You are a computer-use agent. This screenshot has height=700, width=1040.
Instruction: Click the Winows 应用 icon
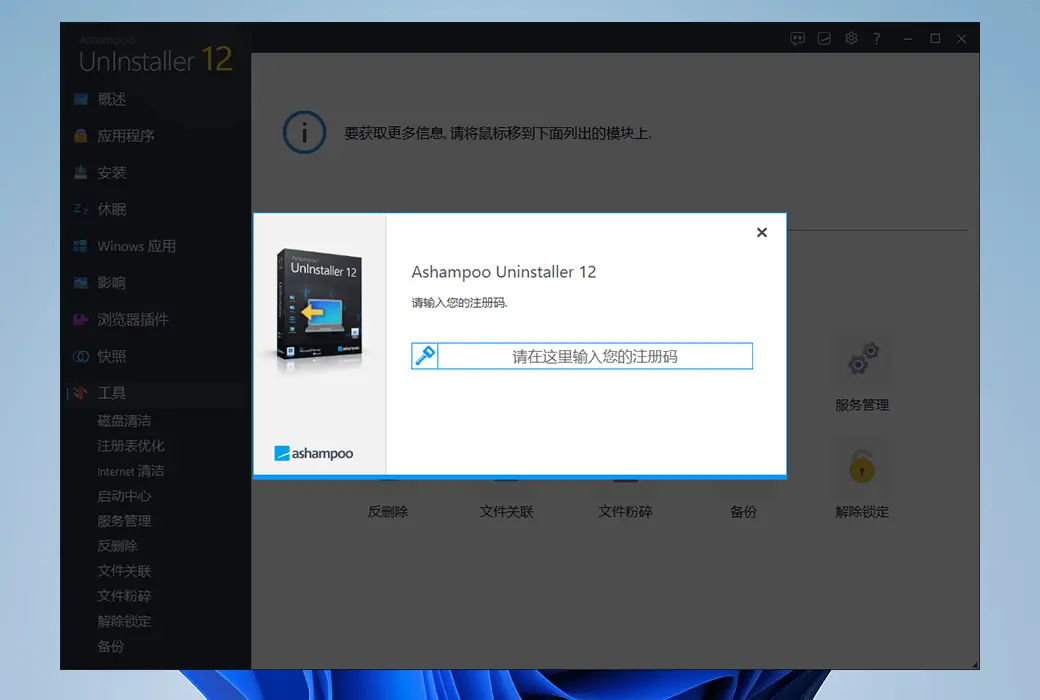point(80,246)
